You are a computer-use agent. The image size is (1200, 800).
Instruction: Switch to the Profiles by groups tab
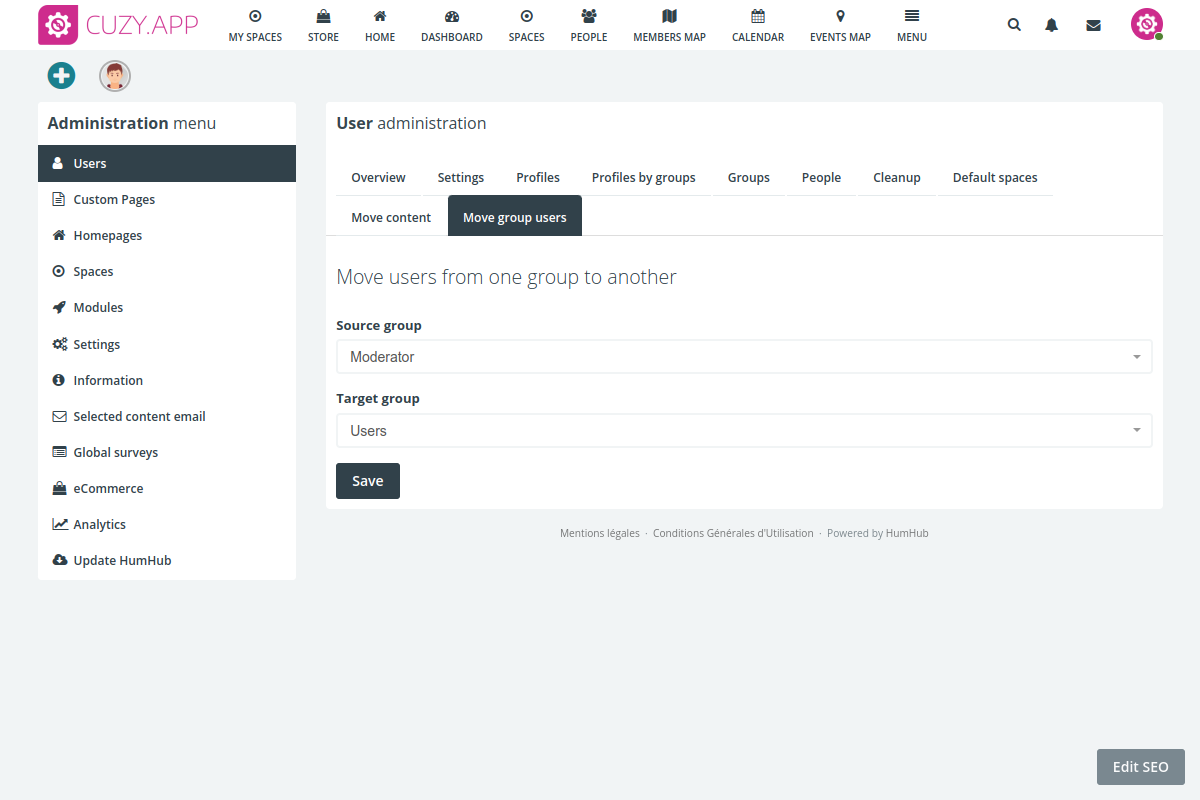[643, 178]
